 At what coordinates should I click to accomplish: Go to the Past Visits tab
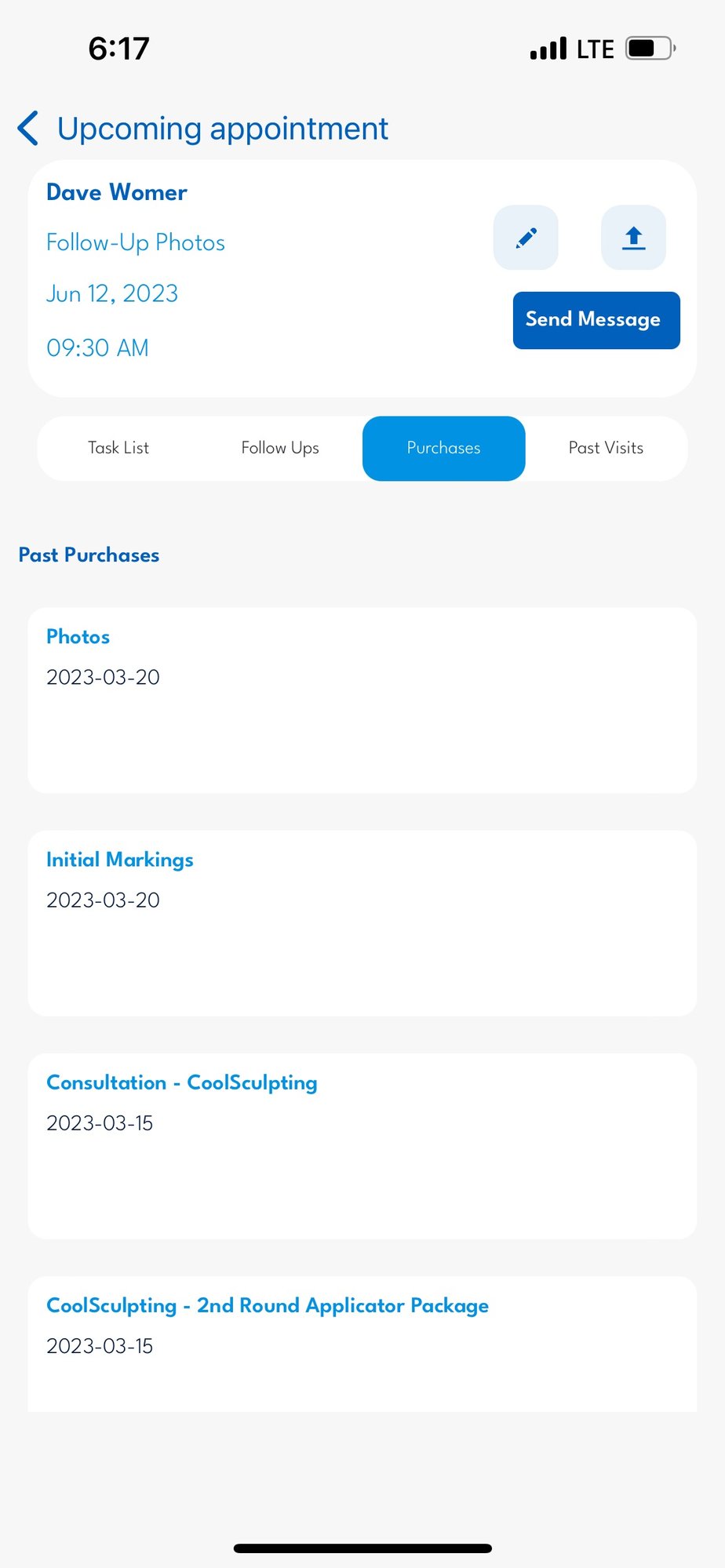pyautogui.click(x=606, y=448)
